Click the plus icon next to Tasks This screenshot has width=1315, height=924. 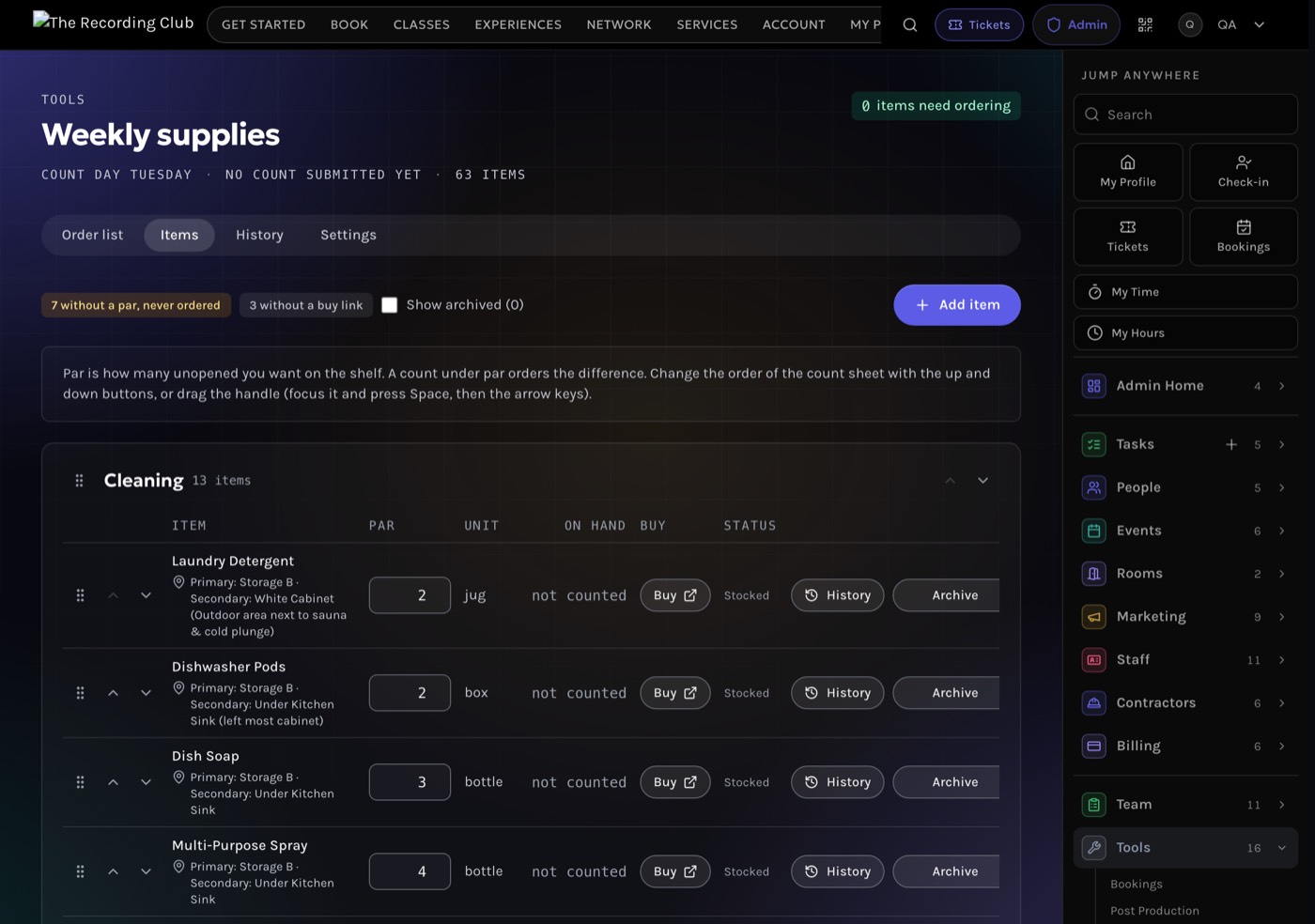tap(1231, 444)
